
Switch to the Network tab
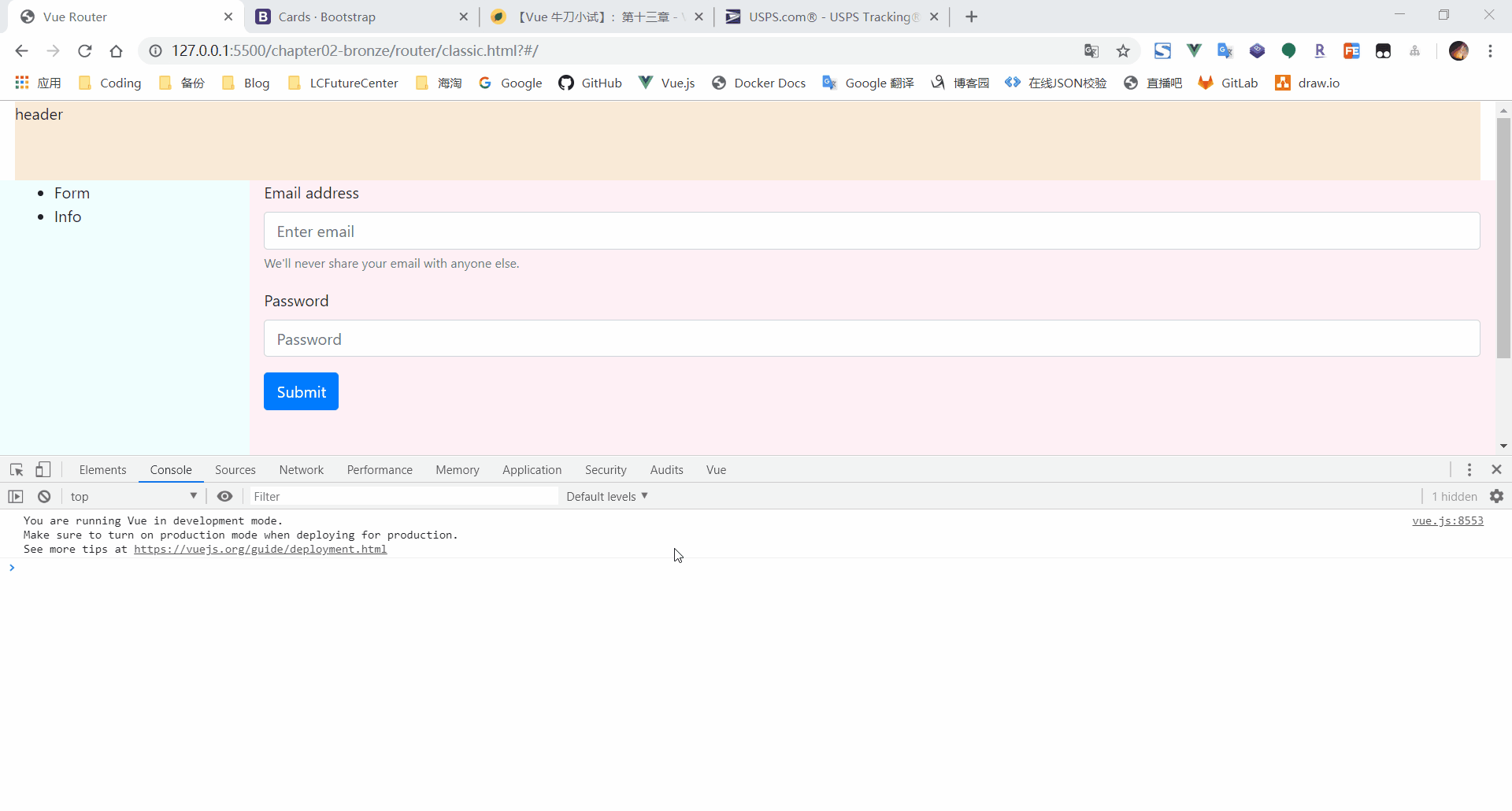pos(302,470)
